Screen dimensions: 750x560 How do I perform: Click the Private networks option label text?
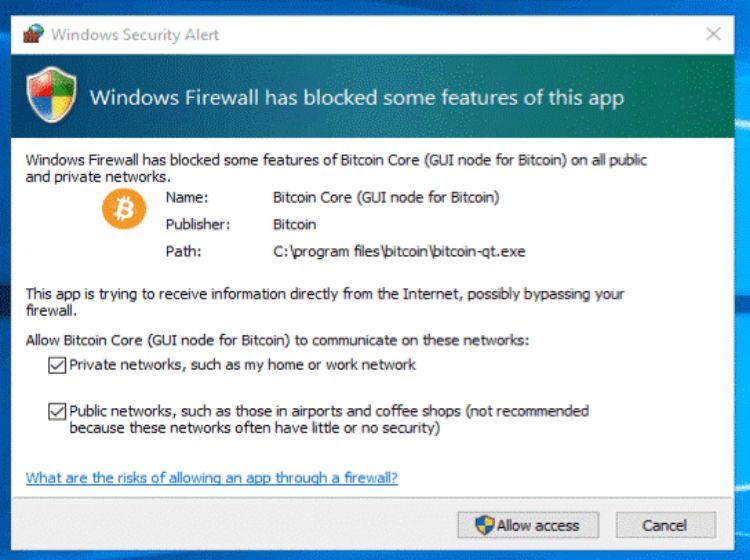pos(242,365)
